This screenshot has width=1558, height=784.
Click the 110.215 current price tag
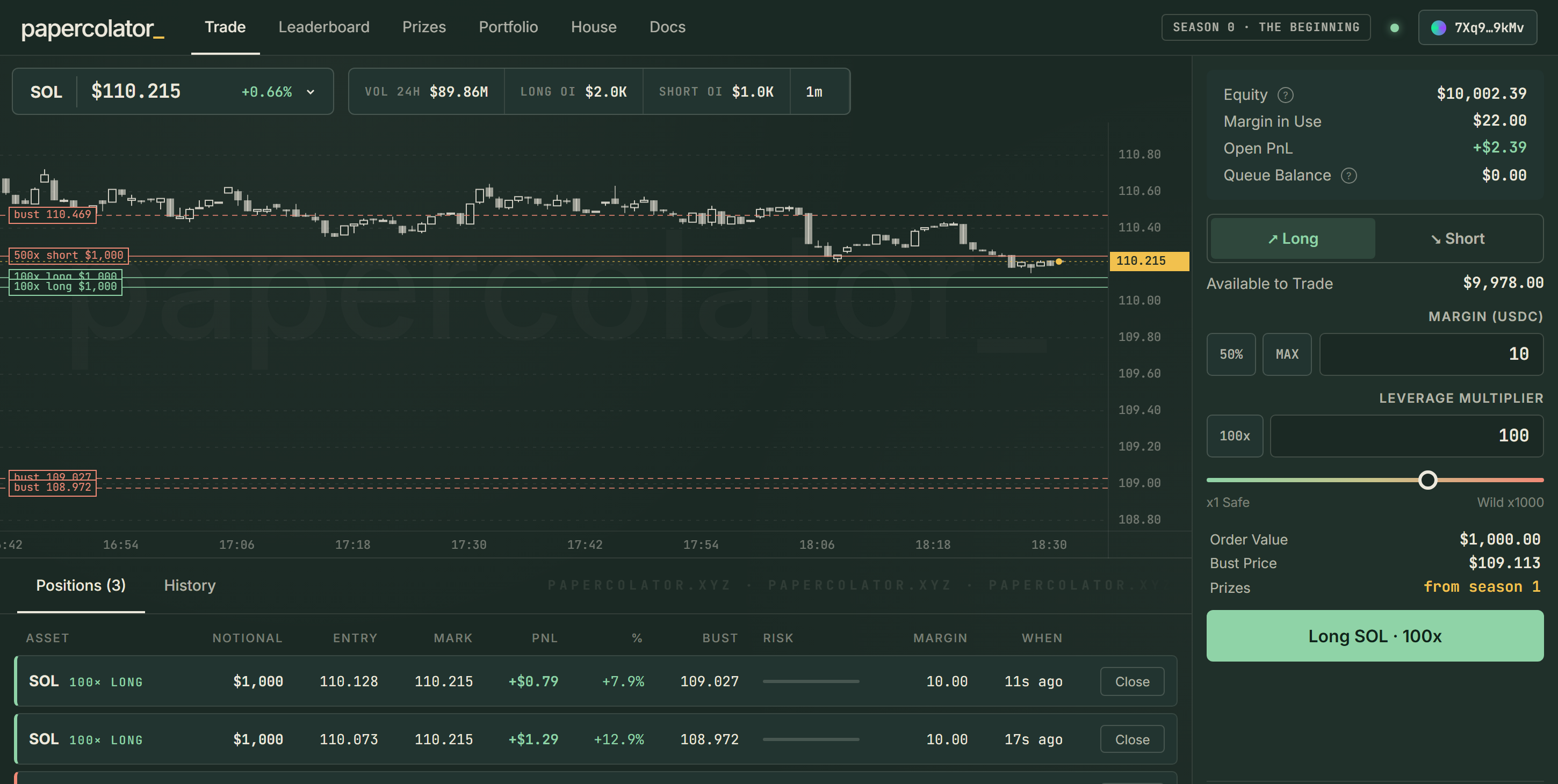[x=1149, y=260]
